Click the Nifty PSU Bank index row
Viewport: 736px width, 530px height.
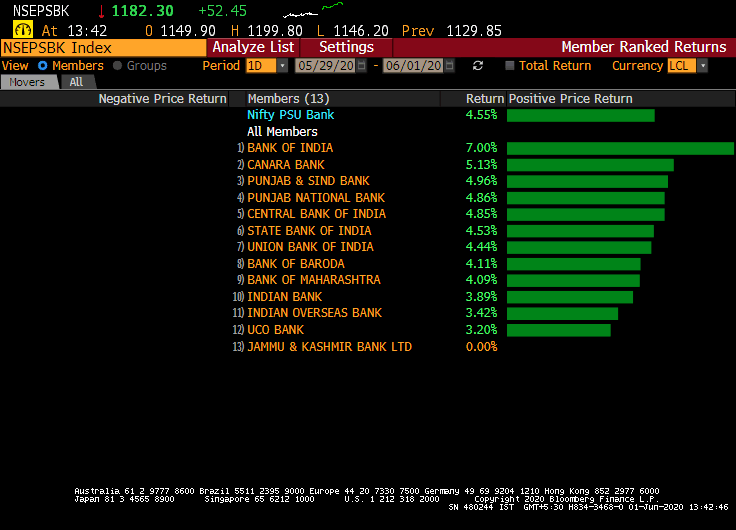click(x=290, y=115)
